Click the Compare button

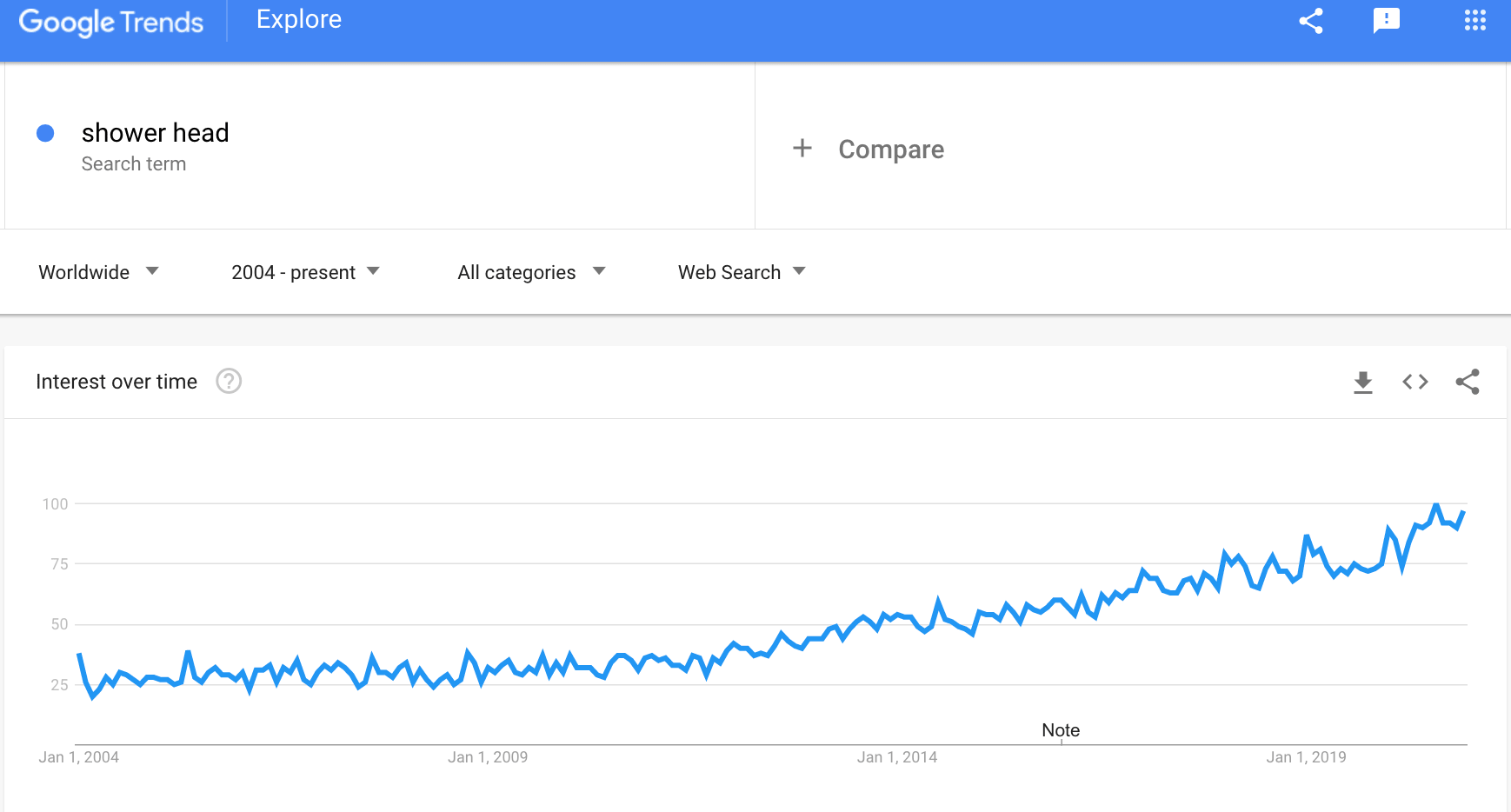891,150
